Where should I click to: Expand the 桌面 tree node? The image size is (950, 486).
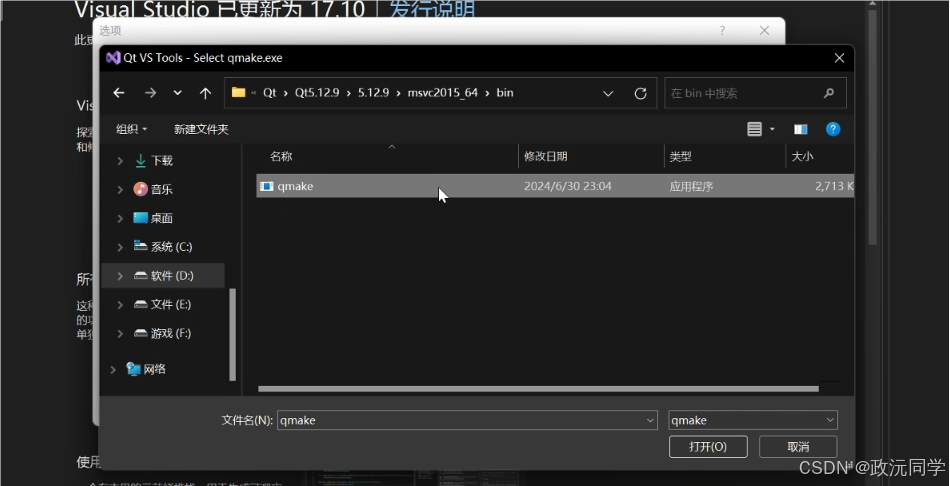[120, 218]
